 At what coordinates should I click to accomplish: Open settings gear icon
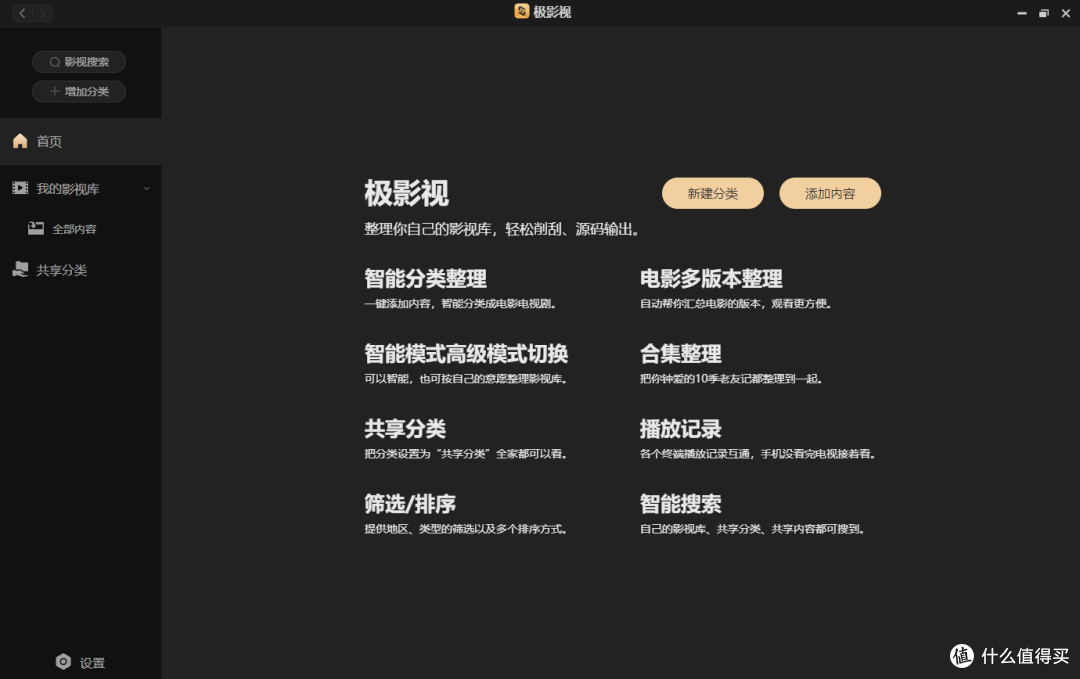tap(63, 662)
